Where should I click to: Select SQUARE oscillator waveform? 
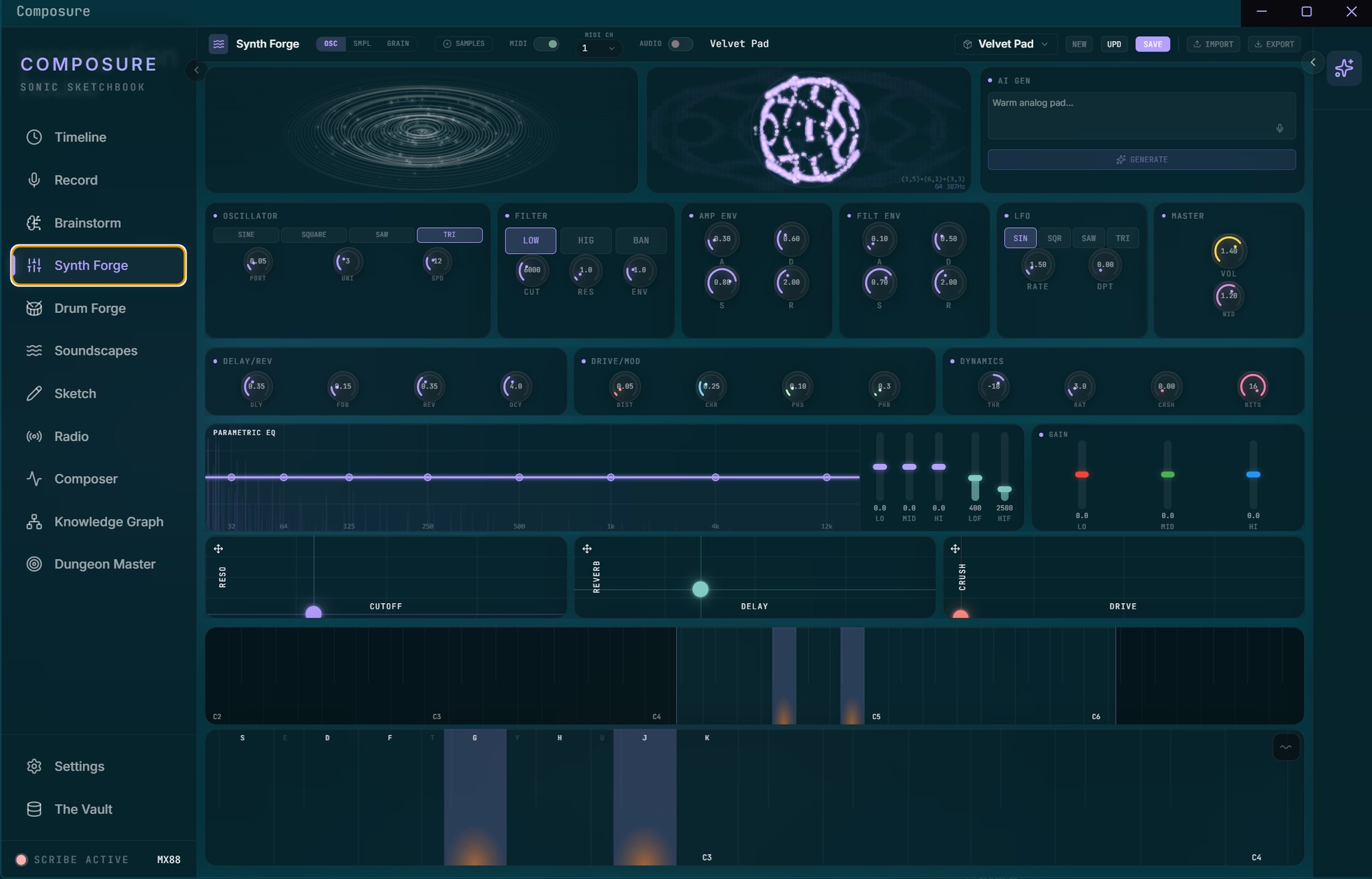[x=314, y=235]
